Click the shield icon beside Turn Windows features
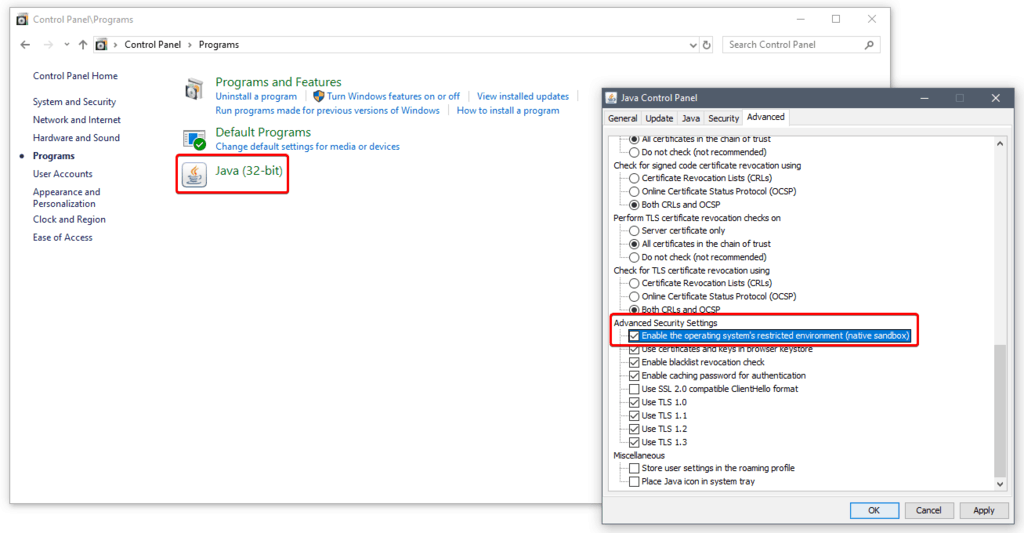Screen dimensions: 1024x533 [x=319, y=97]
